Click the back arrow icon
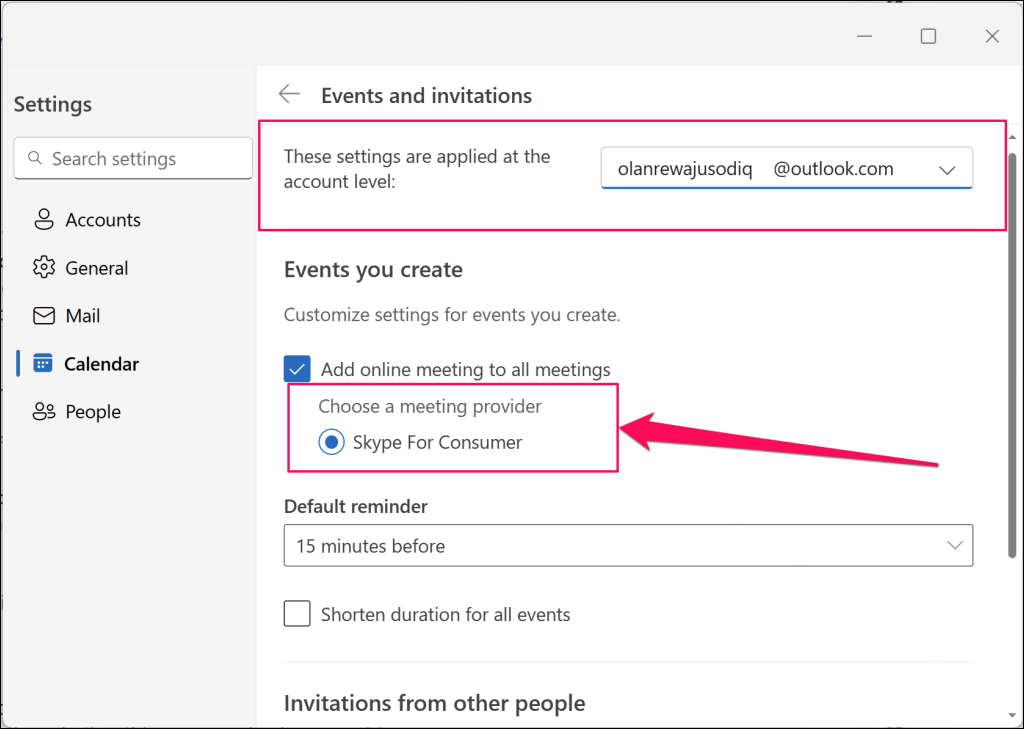This screenshot has width=1024, height=729. [x=289, y=94]
